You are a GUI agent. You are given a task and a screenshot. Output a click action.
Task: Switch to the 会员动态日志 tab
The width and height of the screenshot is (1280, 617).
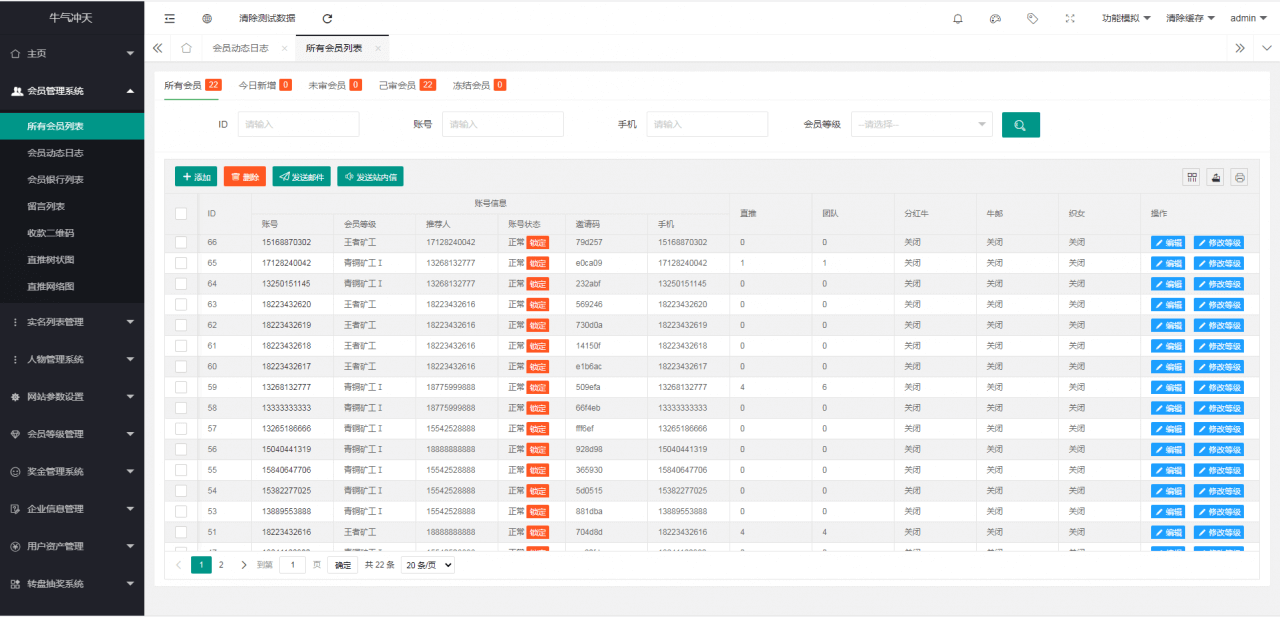[240, 48]
